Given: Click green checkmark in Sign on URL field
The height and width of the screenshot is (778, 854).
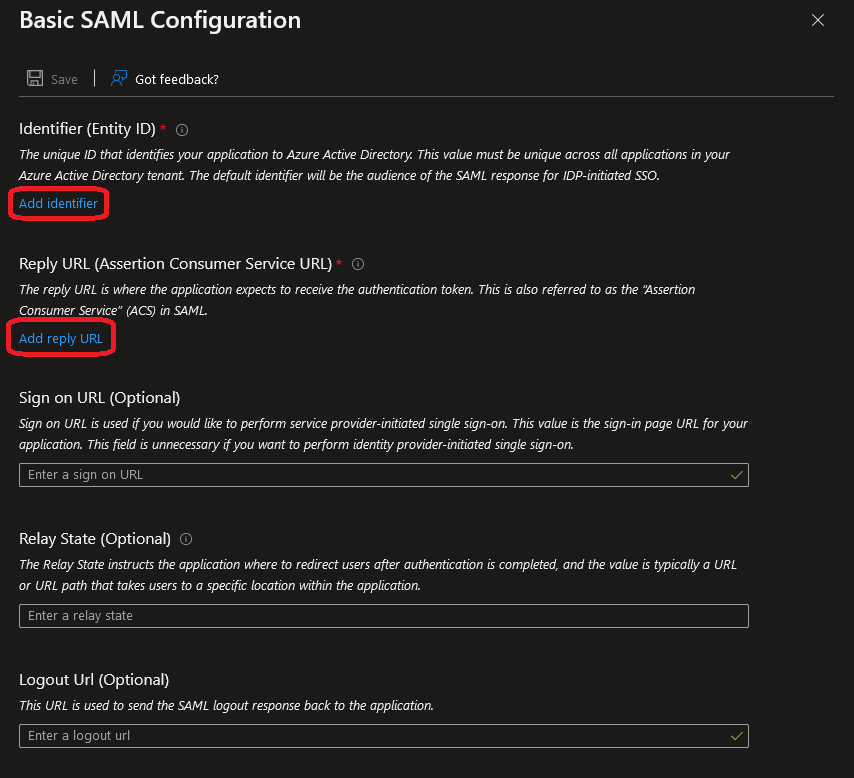Looking at the screenshot, I should [737, 475].
